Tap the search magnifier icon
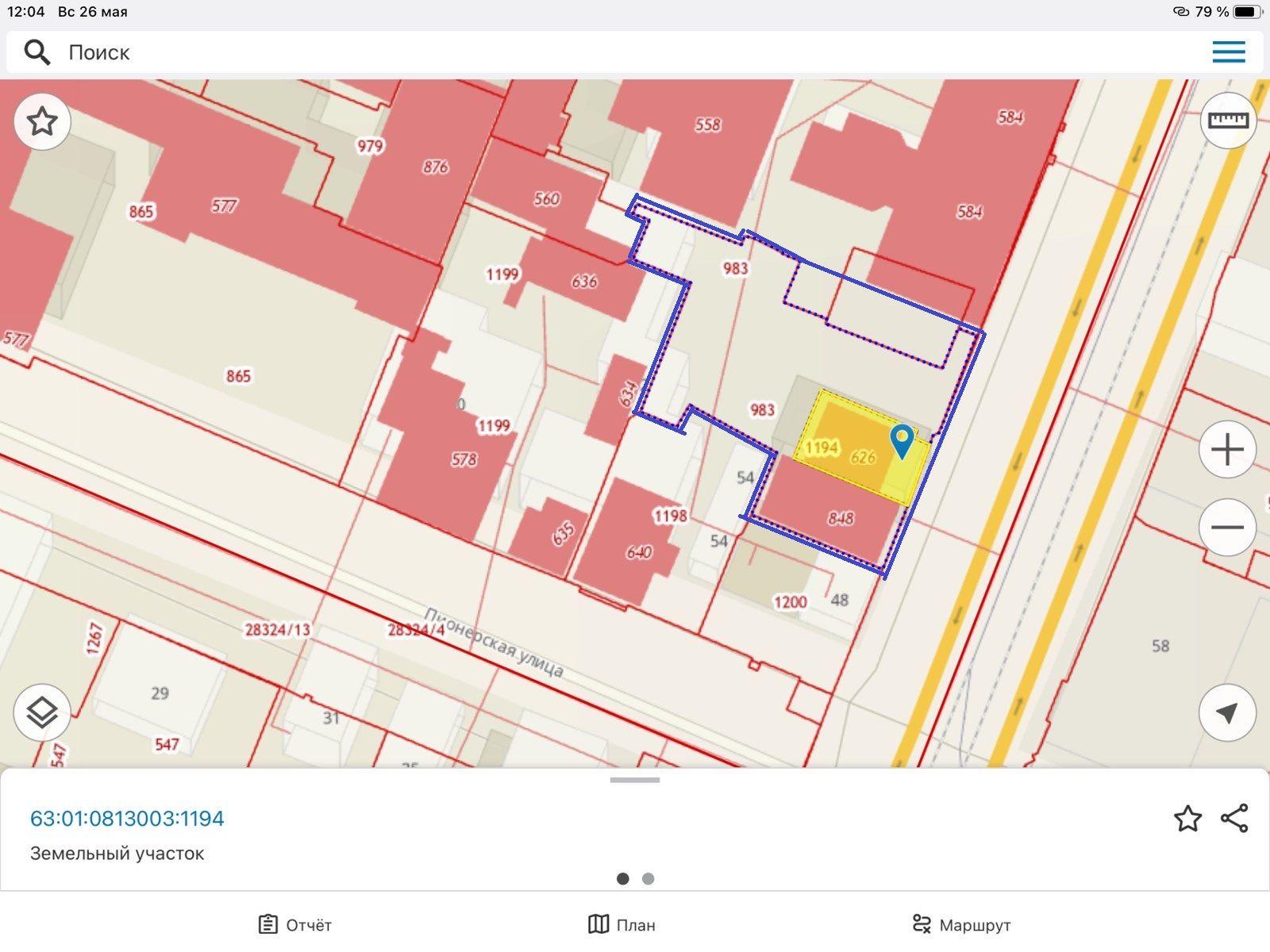1270x952 pixels. [x=37, y=52]
